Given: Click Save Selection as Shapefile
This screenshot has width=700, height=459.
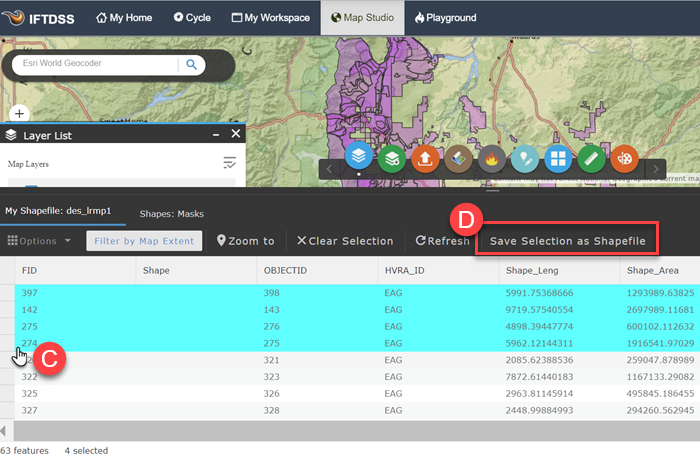Looking at the screenshot, I should click(x=569, y=241).
